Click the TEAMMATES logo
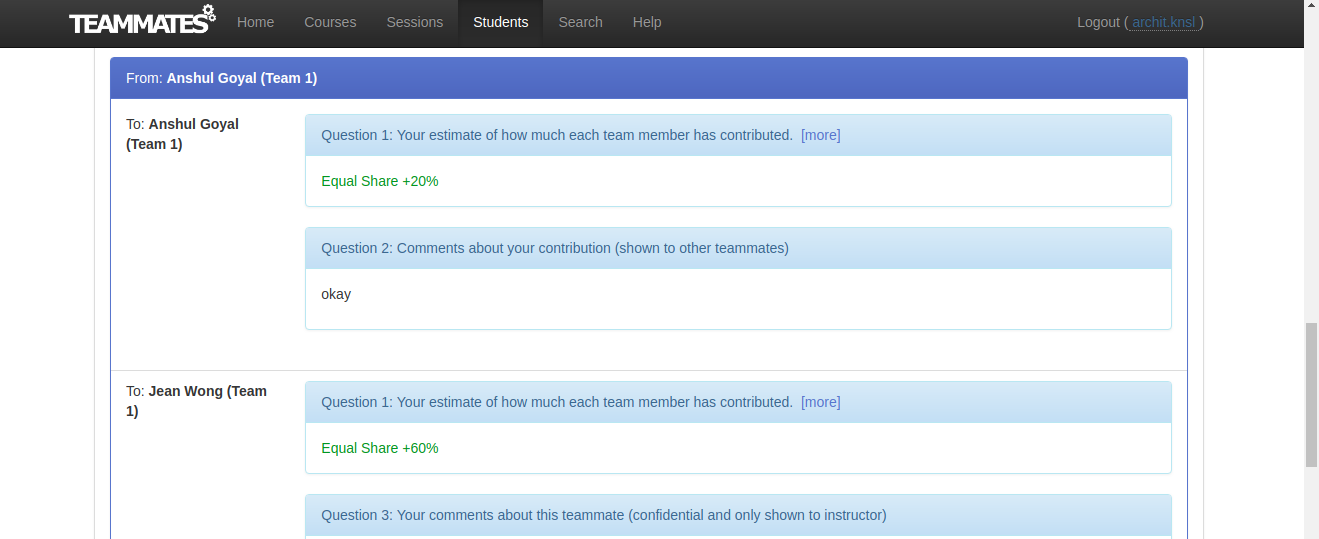 (x=142, y=21)
